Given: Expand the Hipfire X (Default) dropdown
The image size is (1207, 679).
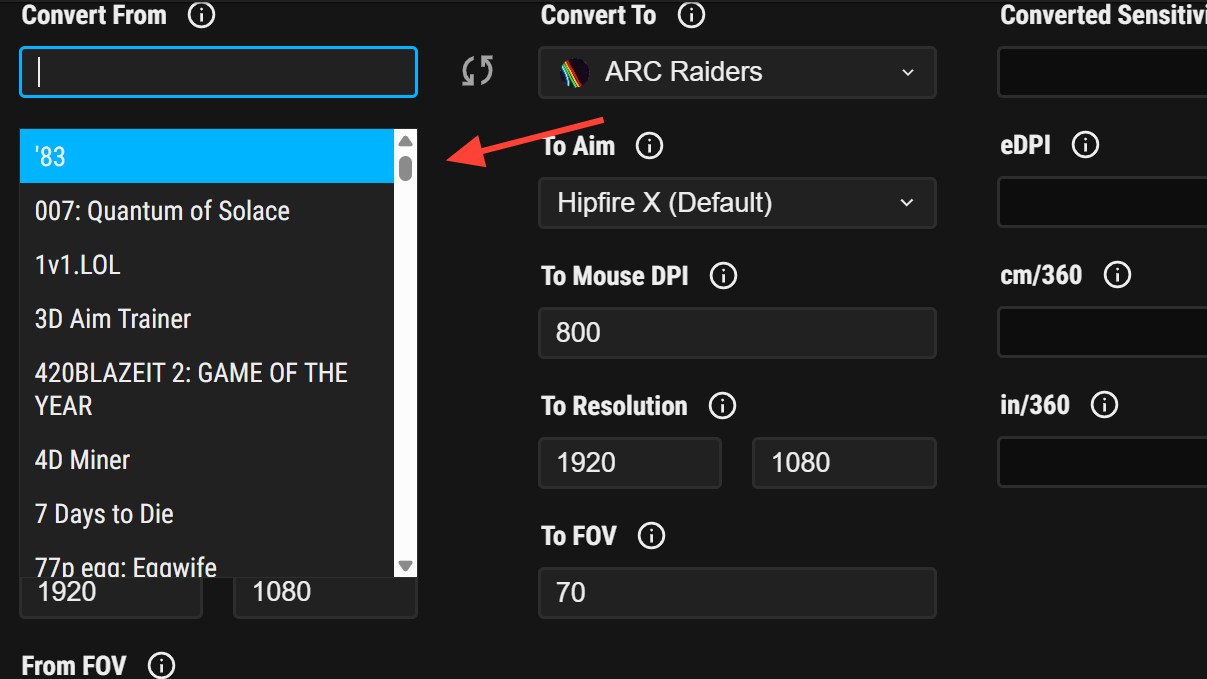Looking at the screenshot, I should 737,203.
